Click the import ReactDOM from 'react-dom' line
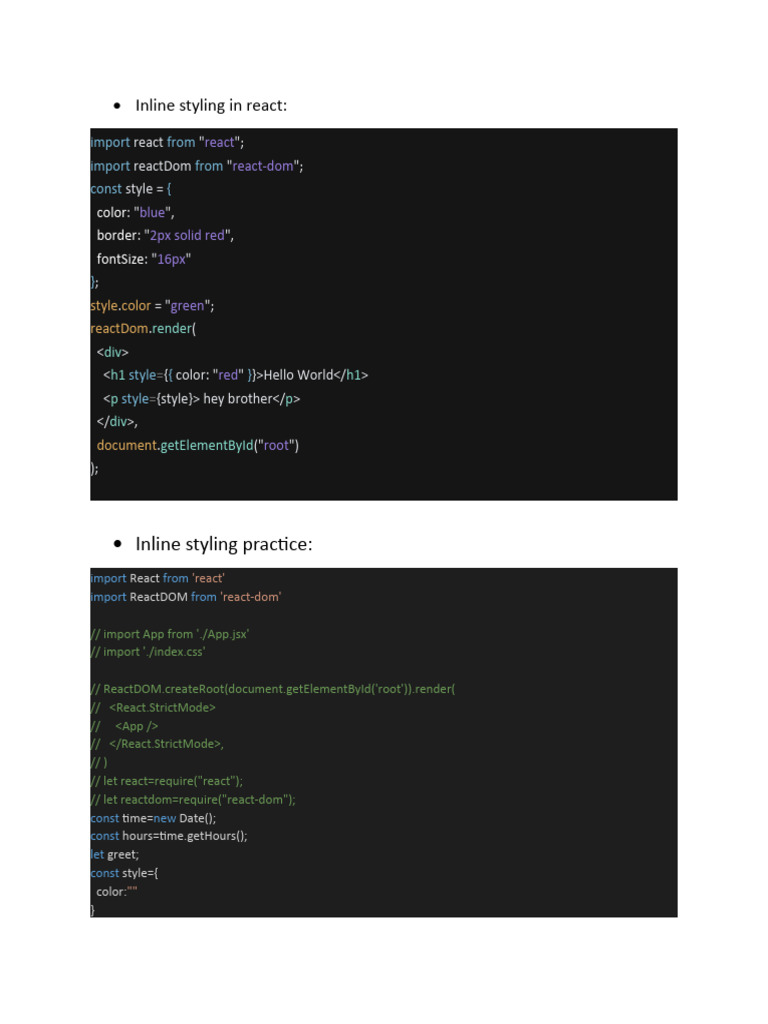This screenshot has width=768, height=1024. [186, 597]
